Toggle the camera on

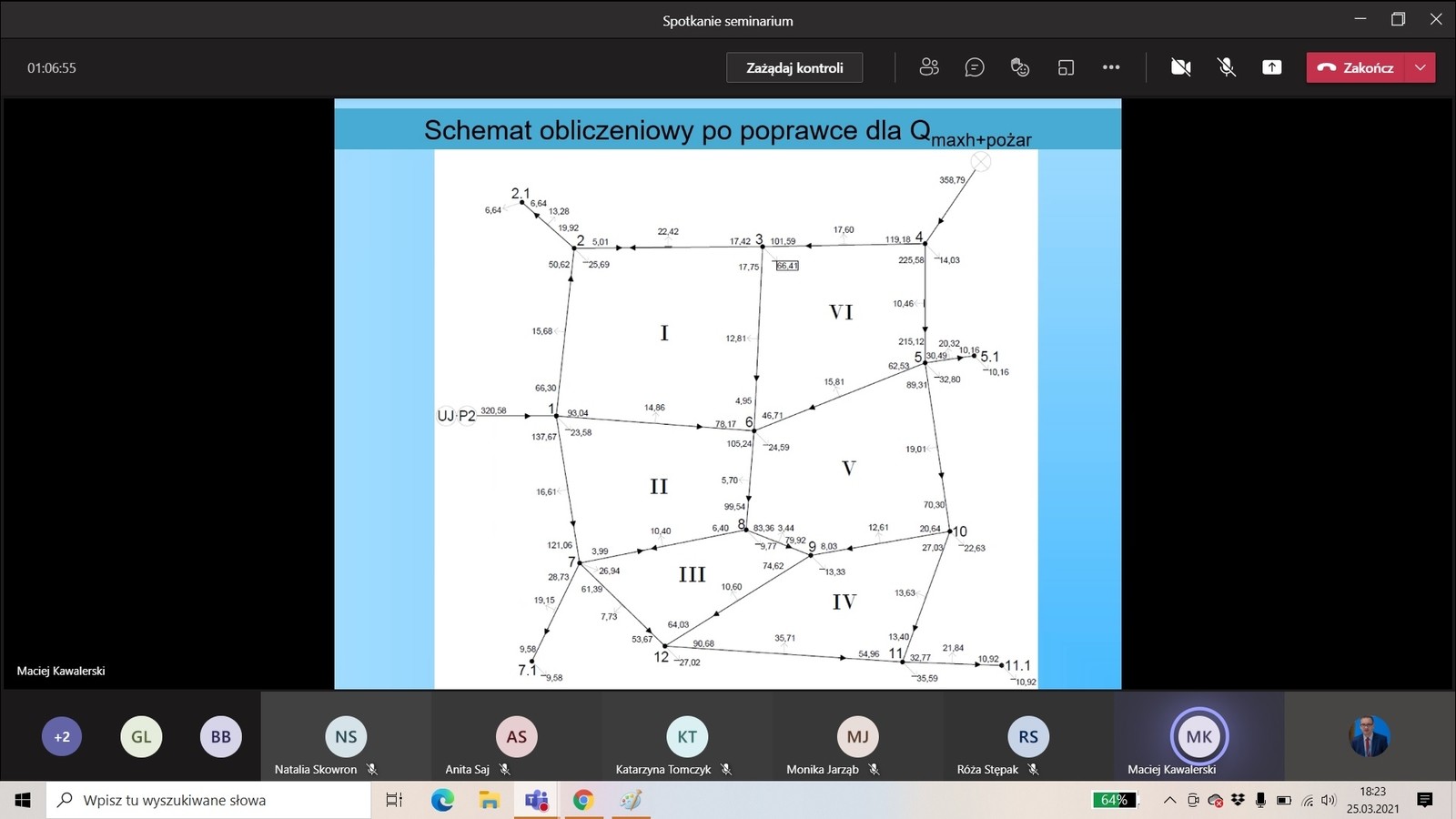point(1181,67)
